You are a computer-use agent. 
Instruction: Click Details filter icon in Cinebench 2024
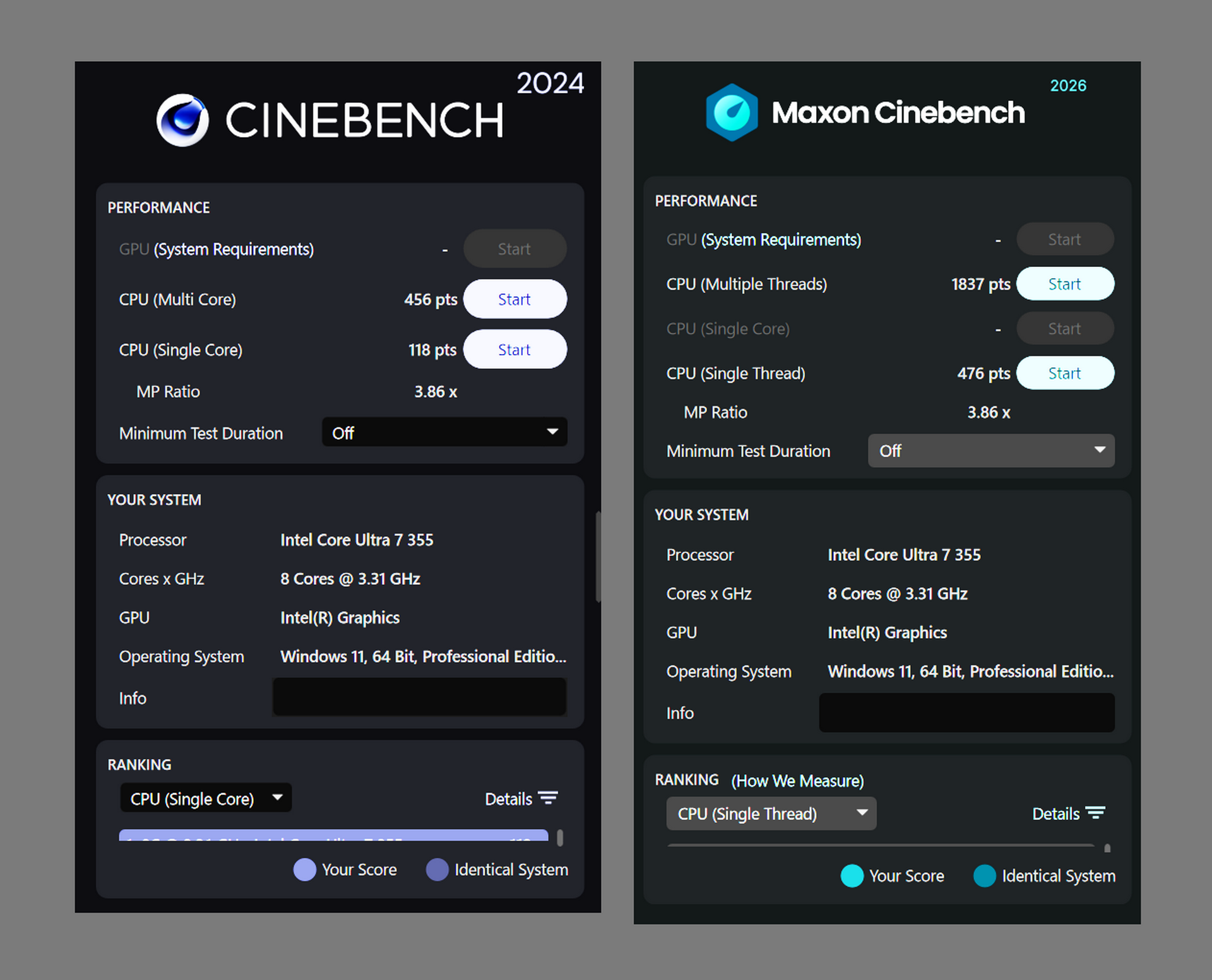[x=548, y=798]
